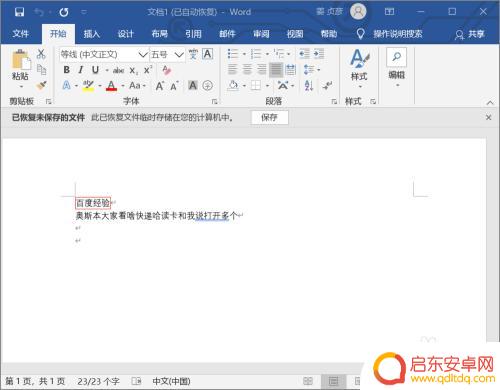The height and width of the screenshot is (390, 500).
Task: Increase font size with grow icon
Action: click(x=160, y=86)
